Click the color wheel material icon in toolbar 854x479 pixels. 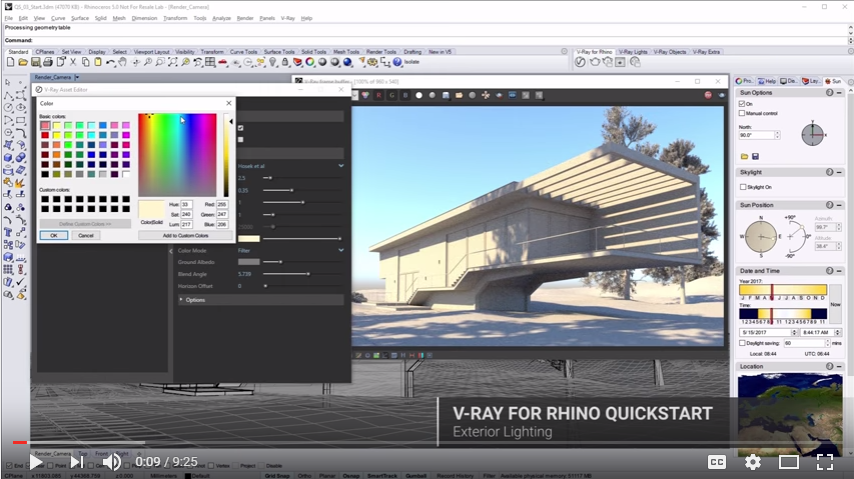[310, 62]
